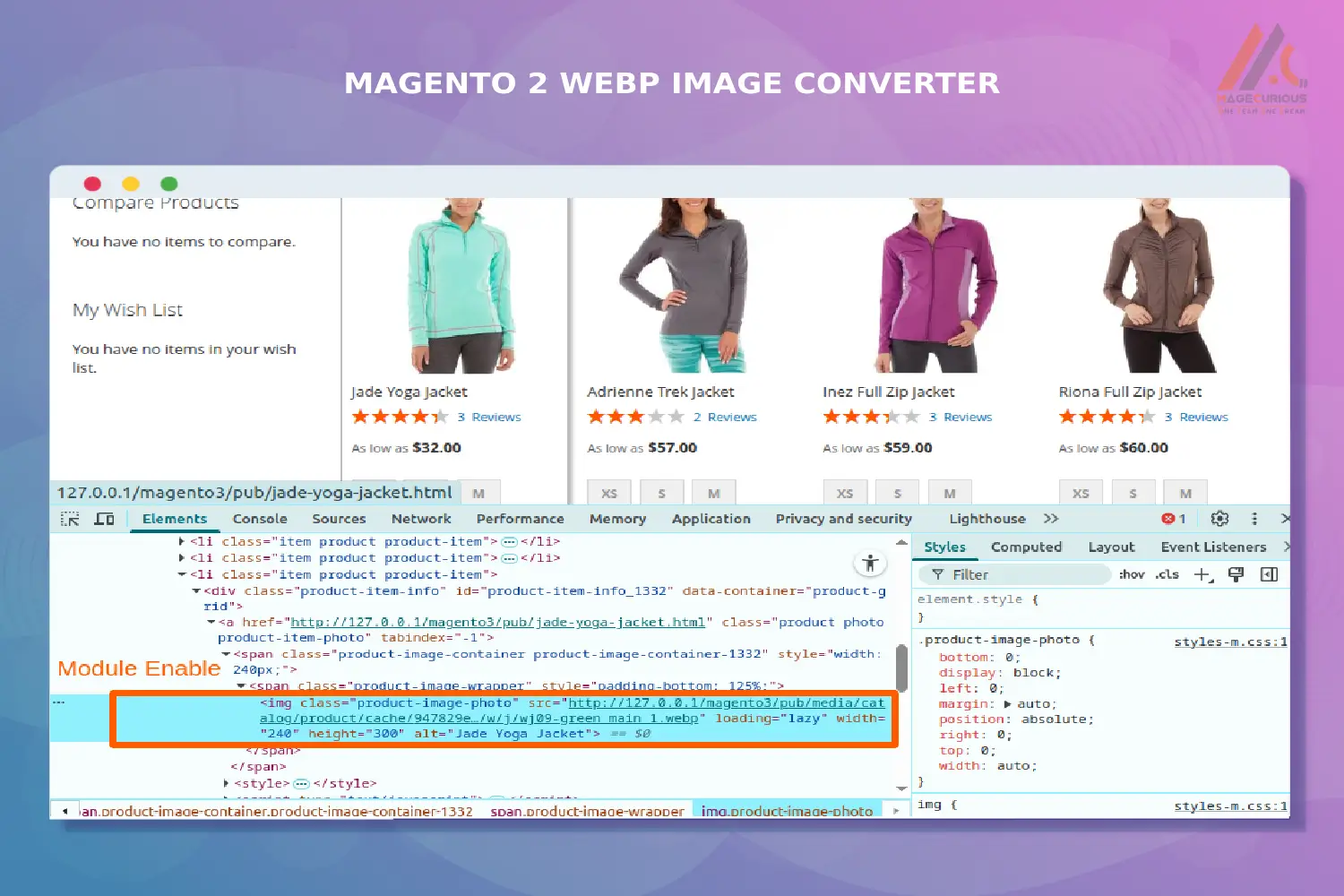Image resolution: width=1344 pixels, height=896 pixels.
Task: Expand the product-image-wrapper span element
Action: coord(242,685)
